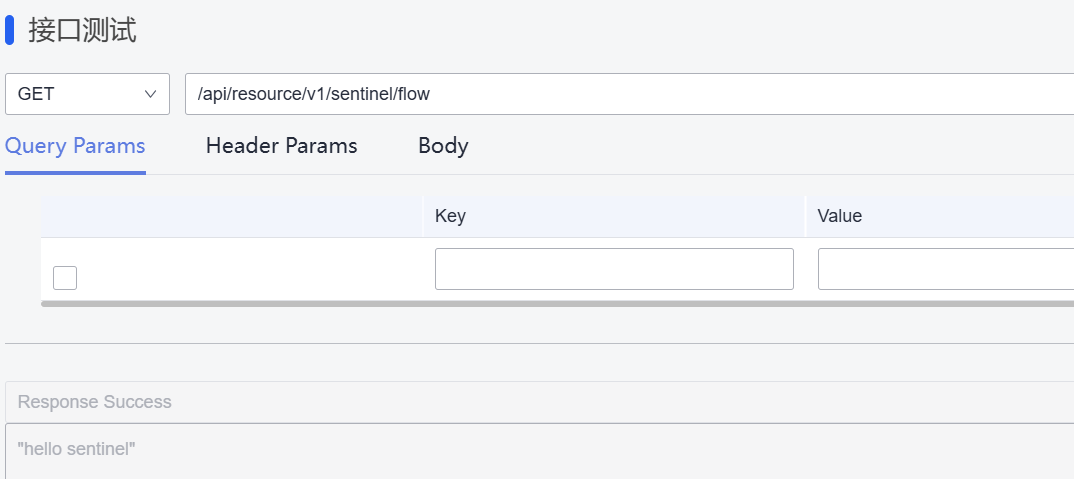Switch to the Query Params tab

tap(75, 146)
